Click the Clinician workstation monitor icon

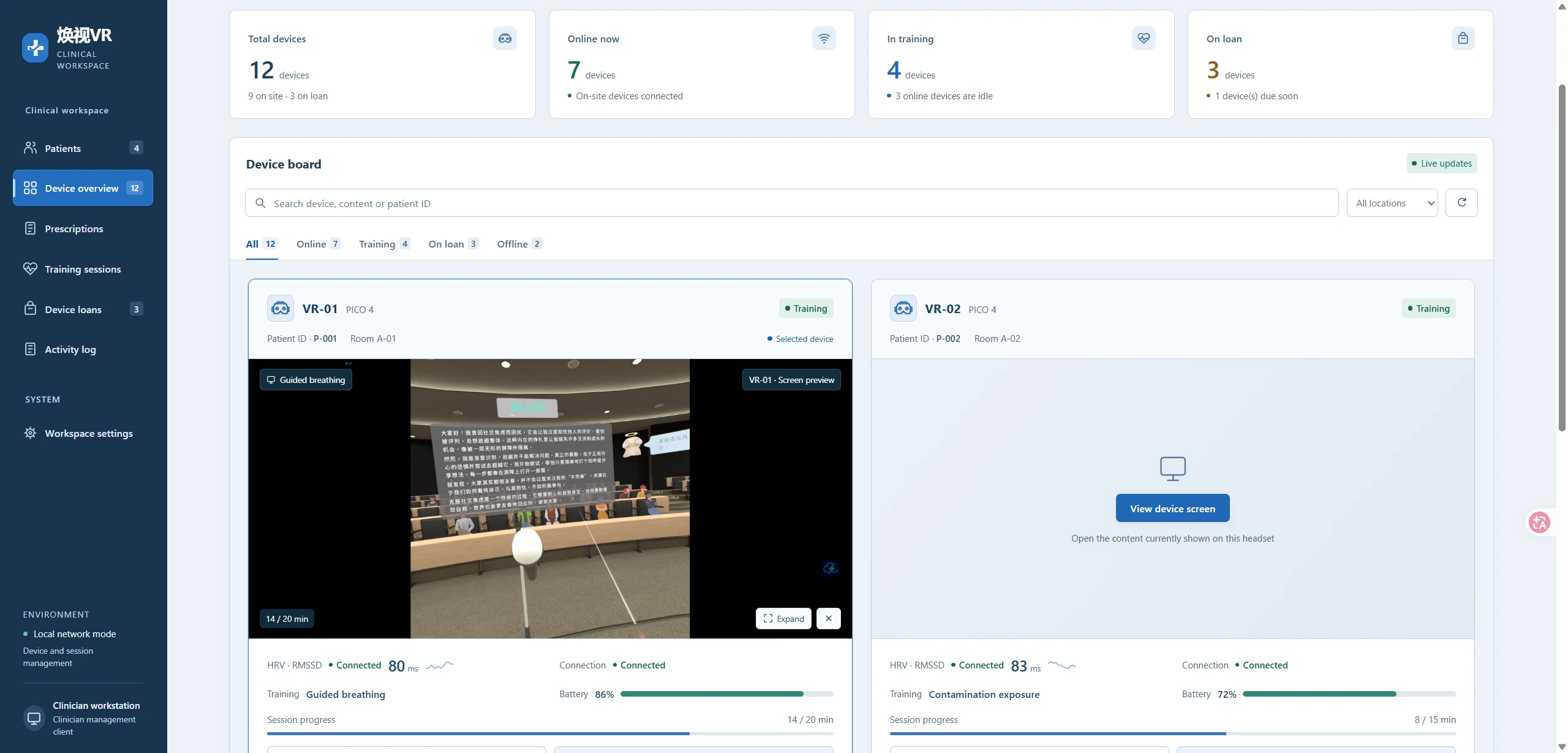point(34,718)
